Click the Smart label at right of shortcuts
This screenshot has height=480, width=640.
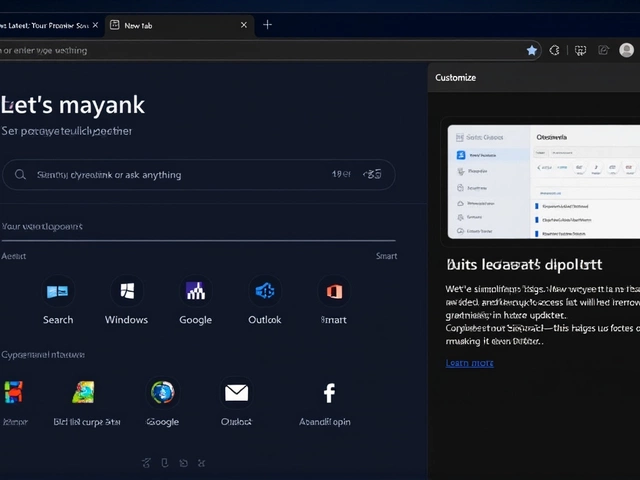[x=386, y=256]
